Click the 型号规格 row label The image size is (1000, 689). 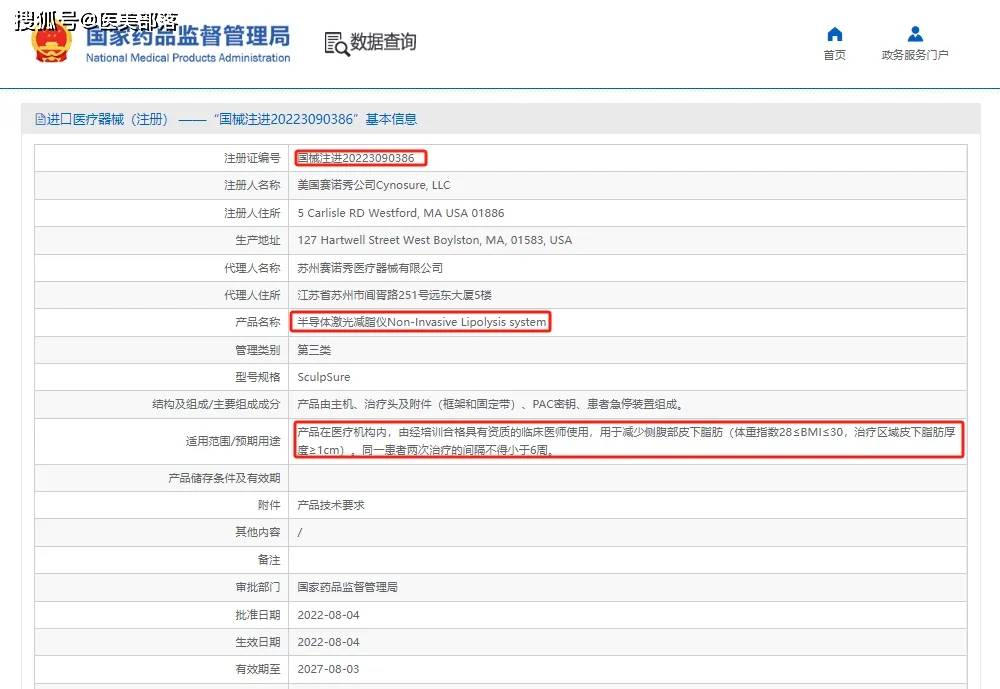[x=258, y=377]
